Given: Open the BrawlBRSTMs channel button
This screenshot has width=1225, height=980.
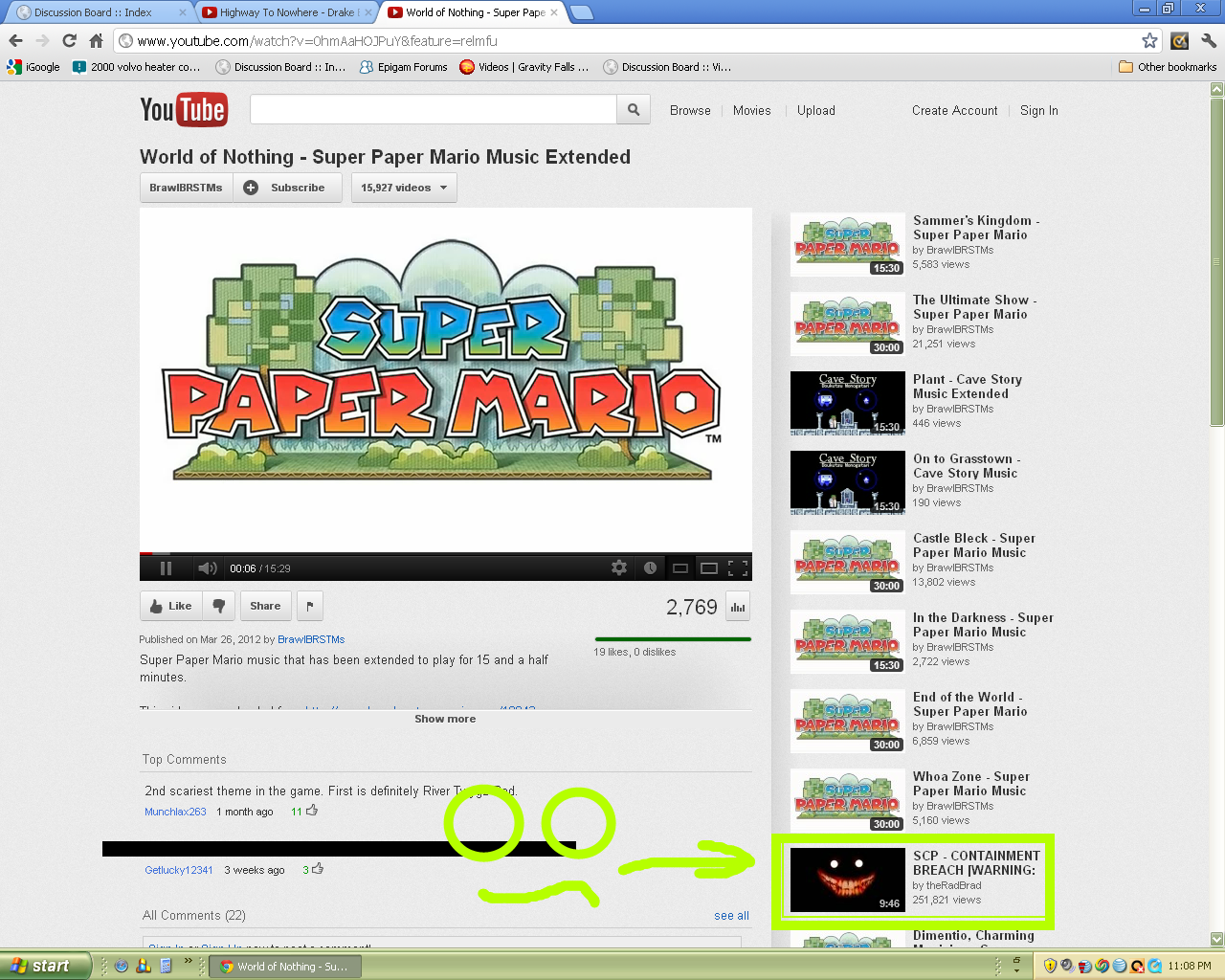Looking at the screenshot, I should coord(186,188).
